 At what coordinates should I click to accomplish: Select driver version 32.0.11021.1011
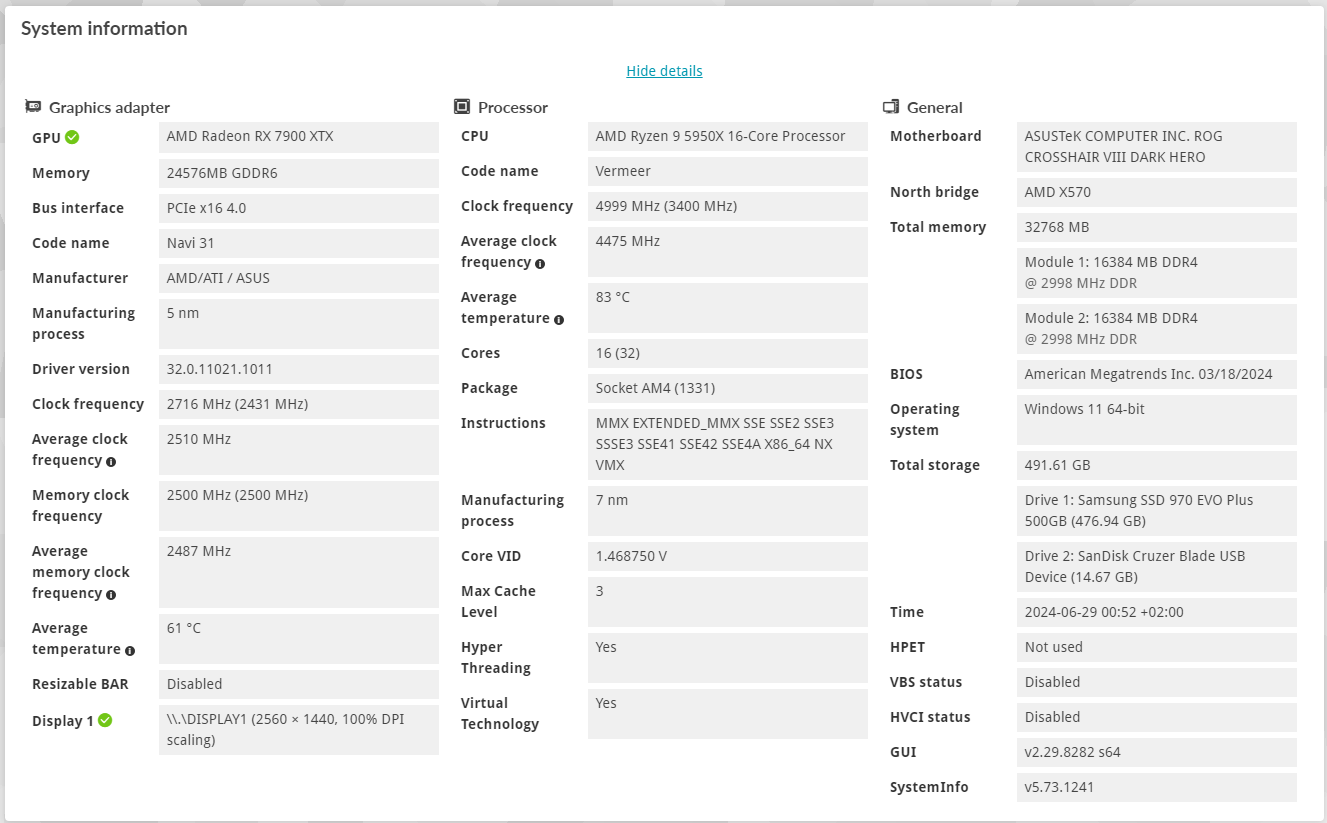[x=299, y=369]
